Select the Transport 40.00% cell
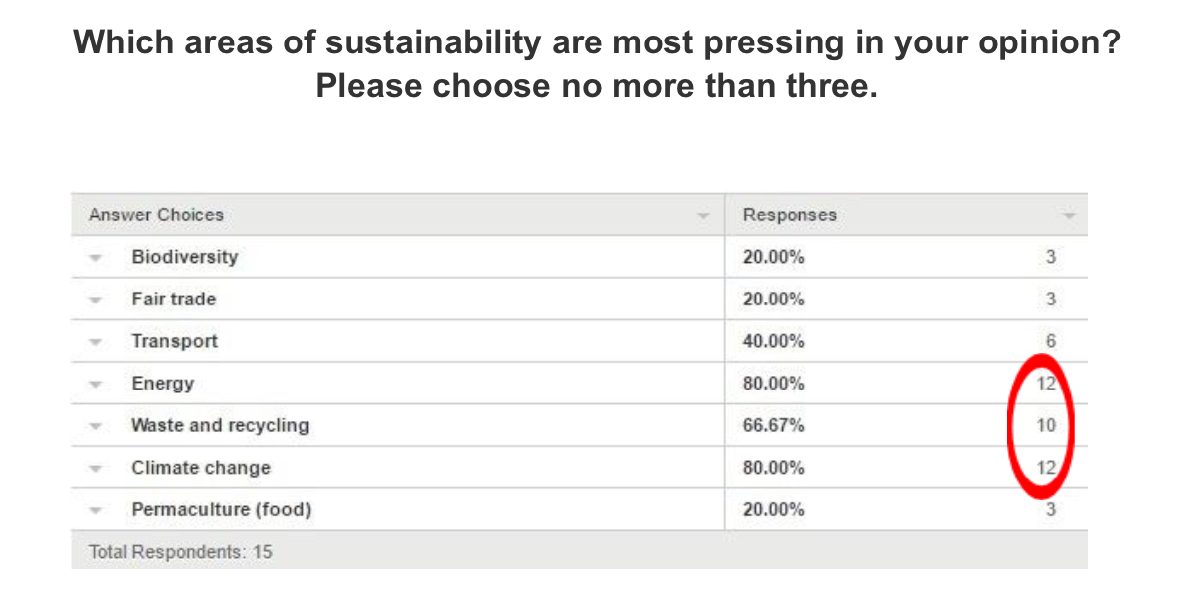The image size is (1195, 600). (773, 342)
